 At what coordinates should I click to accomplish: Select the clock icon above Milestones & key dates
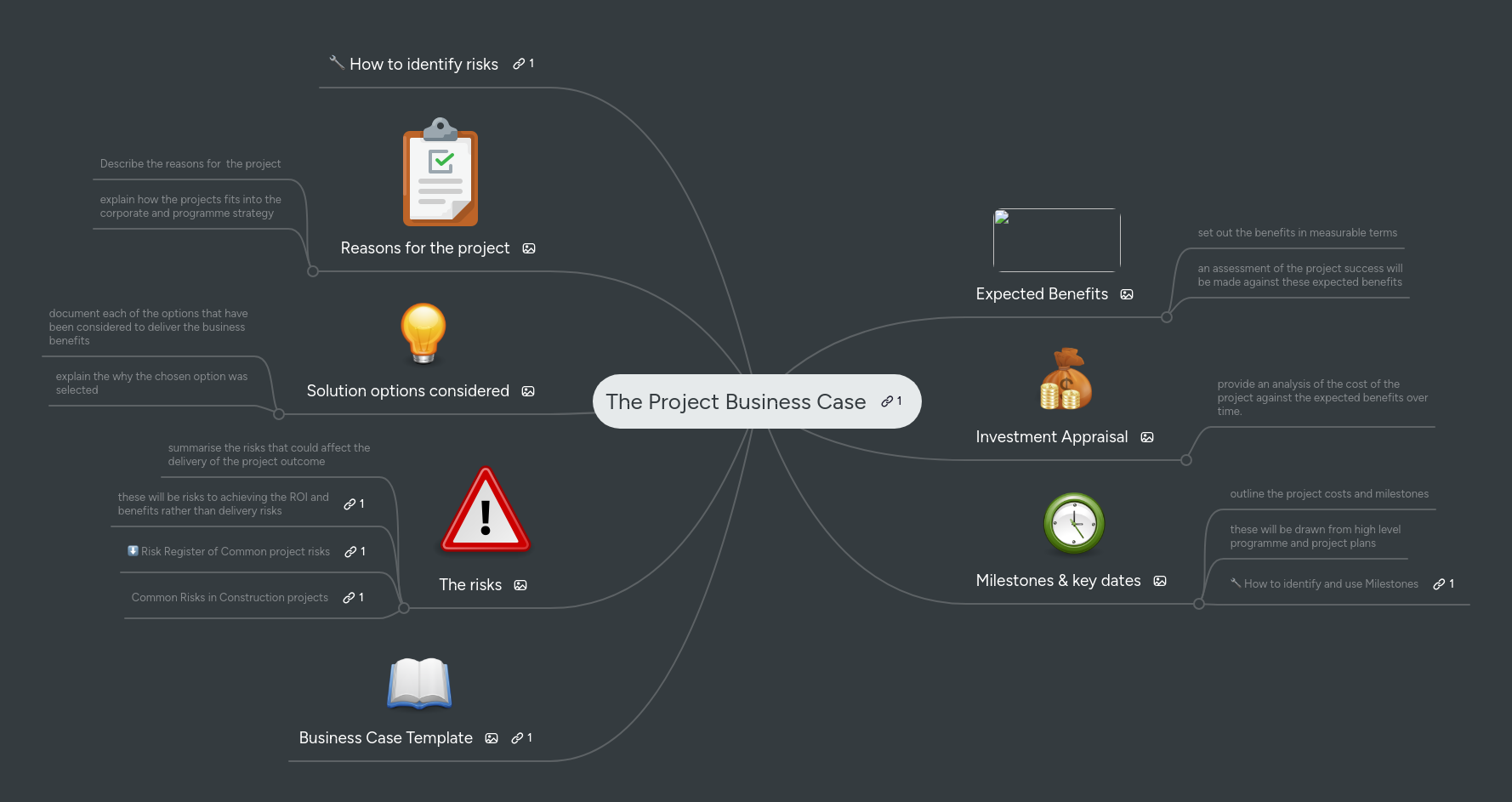(1073, 524)
